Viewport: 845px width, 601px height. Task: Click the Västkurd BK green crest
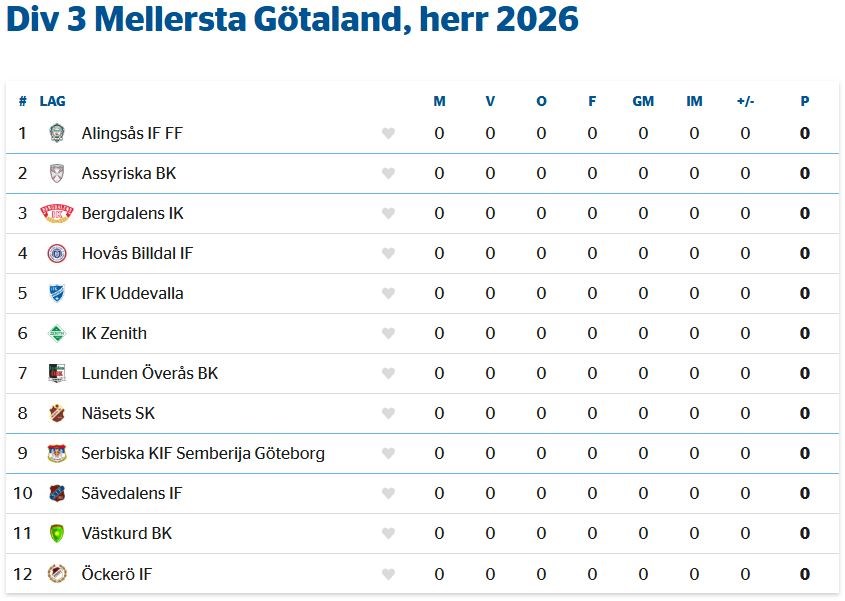(x=57, y=533)
